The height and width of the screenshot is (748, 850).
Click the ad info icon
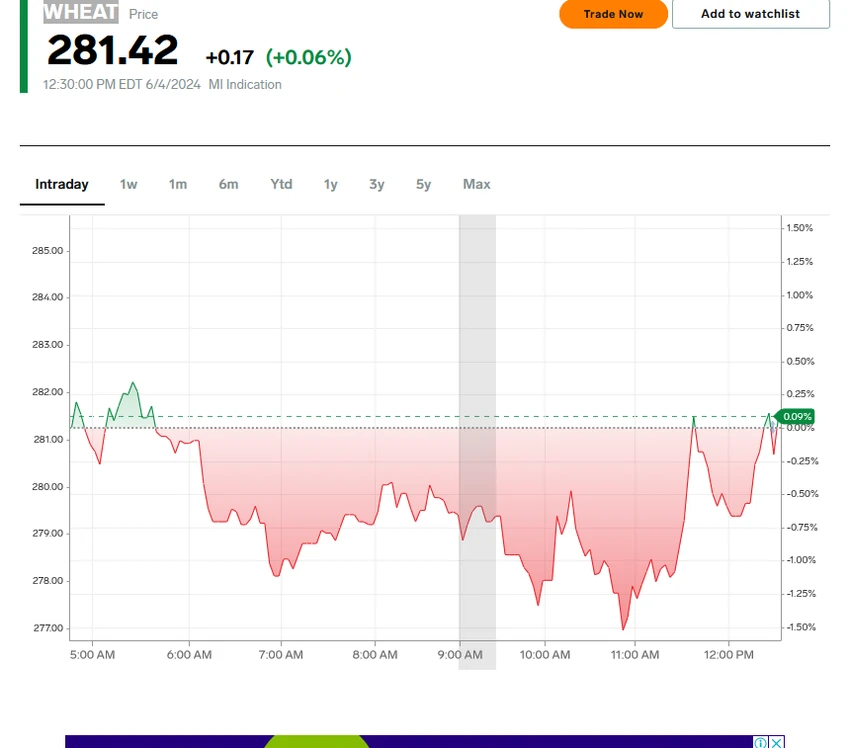pos(761,742)
